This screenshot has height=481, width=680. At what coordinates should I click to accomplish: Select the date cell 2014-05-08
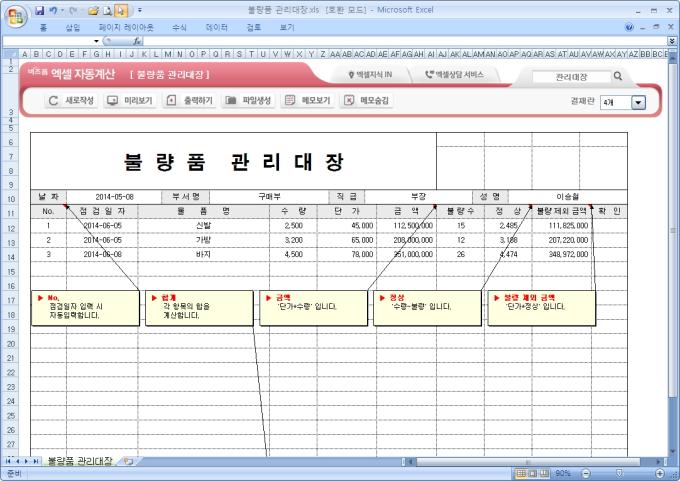point(114,197)
